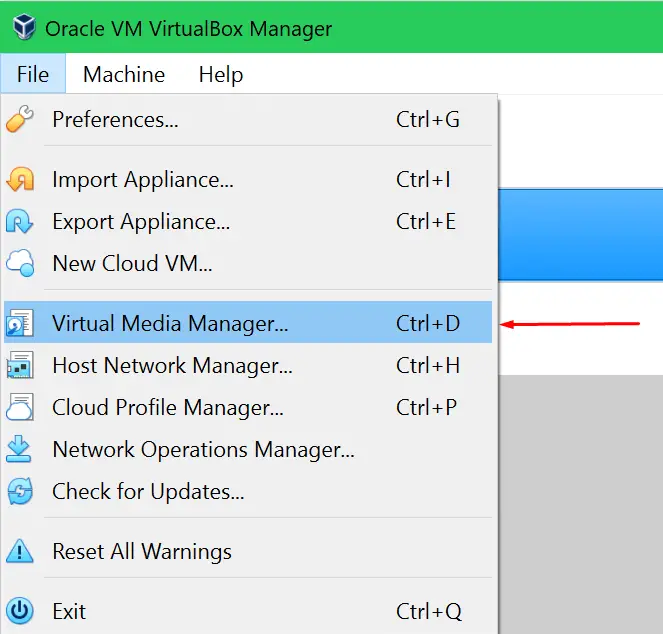Click the Export Appliance blue arrow icon
663x634 pixels.
coord(19,221)
